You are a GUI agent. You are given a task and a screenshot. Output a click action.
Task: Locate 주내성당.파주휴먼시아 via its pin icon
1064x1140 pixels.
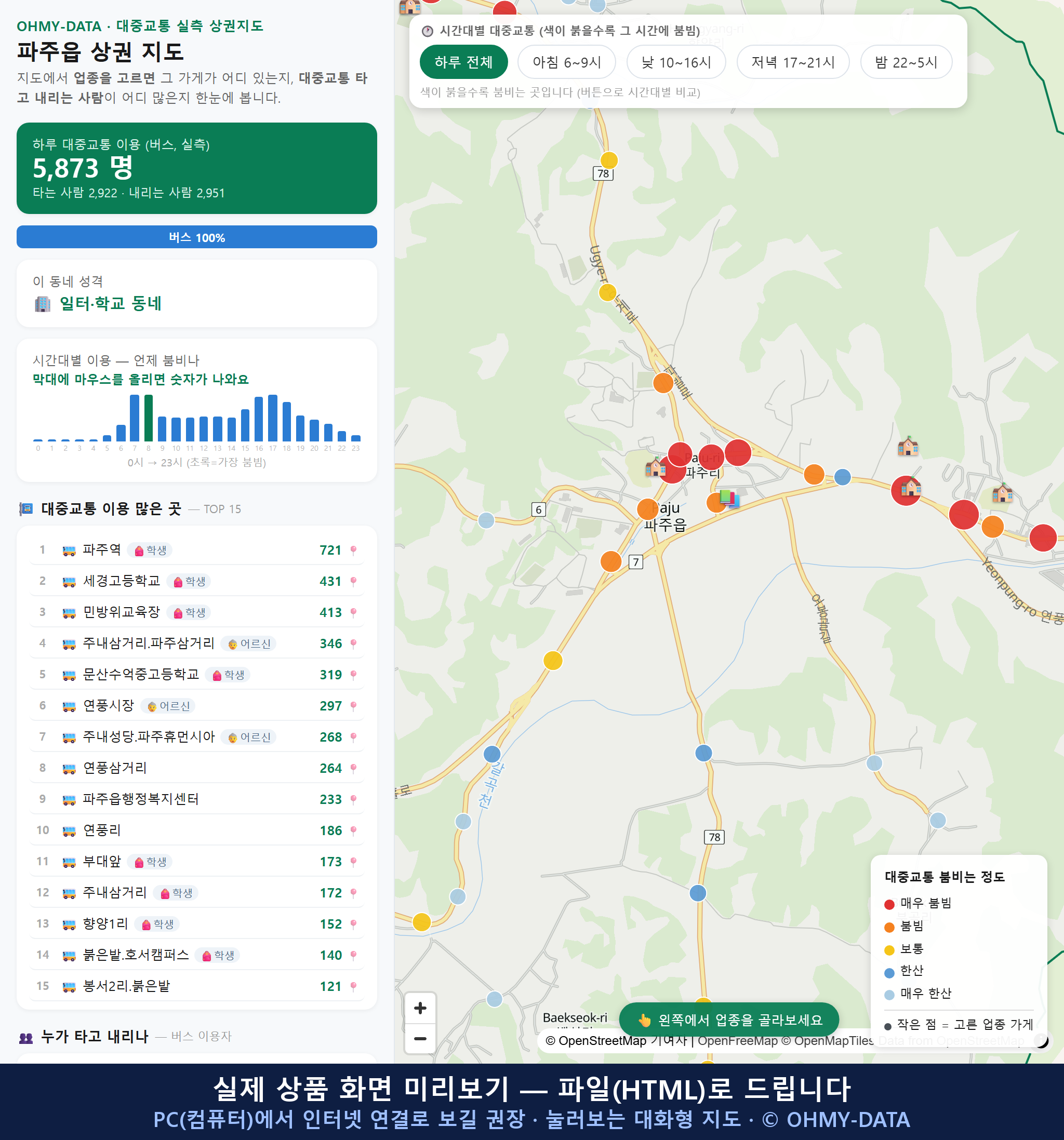[353, 737]
